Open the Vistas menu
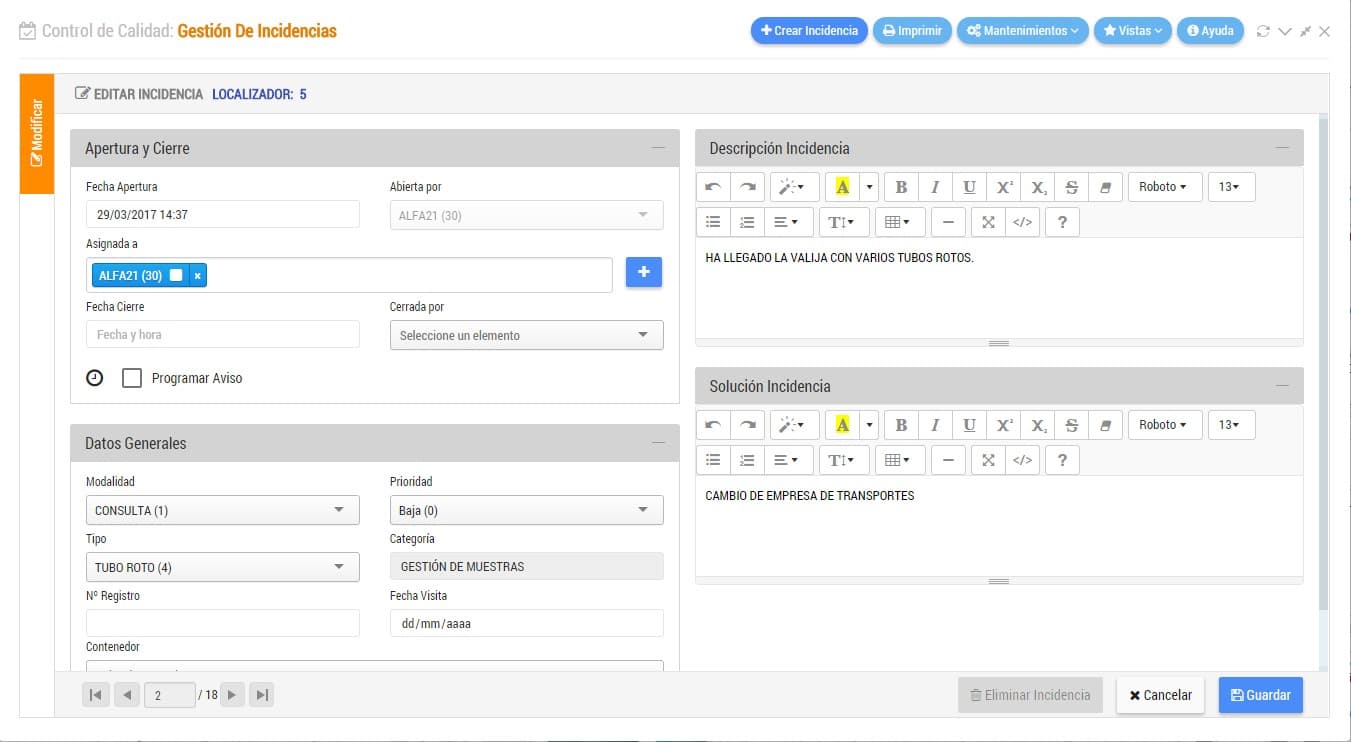Viewport: 1351px width, 742px height. click(1132, 31)
